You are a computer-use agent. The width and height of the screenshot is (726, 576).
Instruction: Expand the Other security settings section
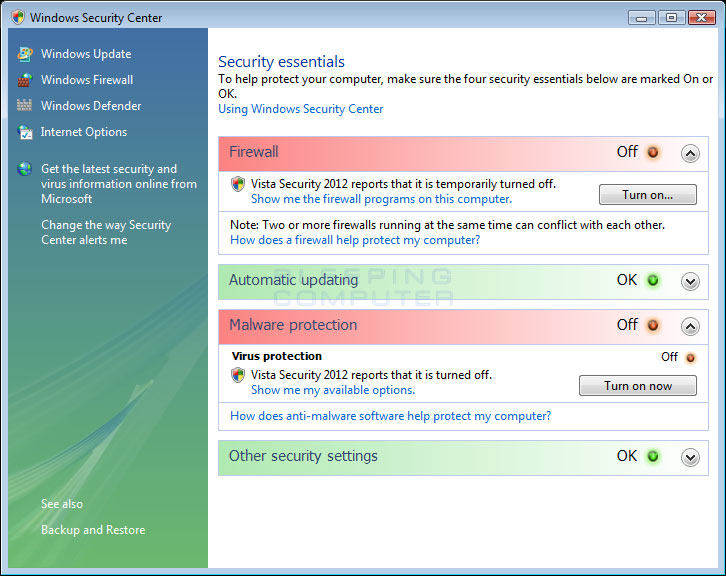pyautogui.click(x=690, y=457)
